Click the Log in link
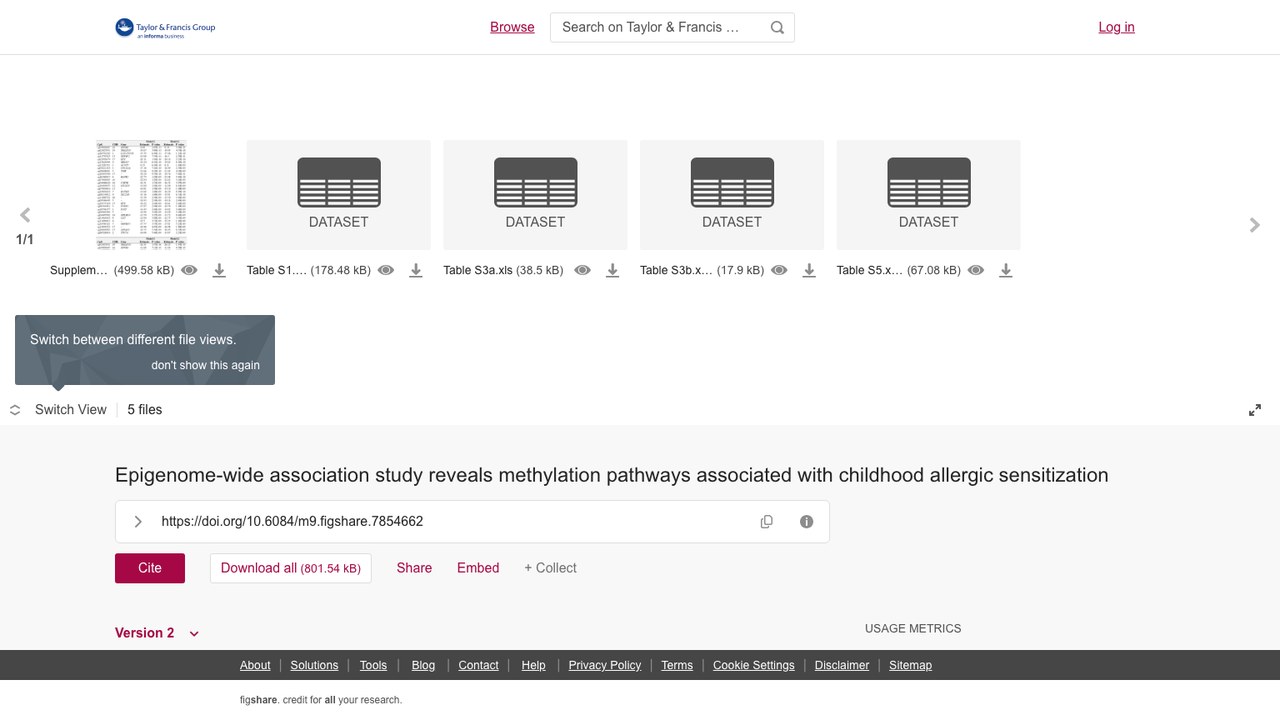The image size is (1280, 720). [1116, 27]
